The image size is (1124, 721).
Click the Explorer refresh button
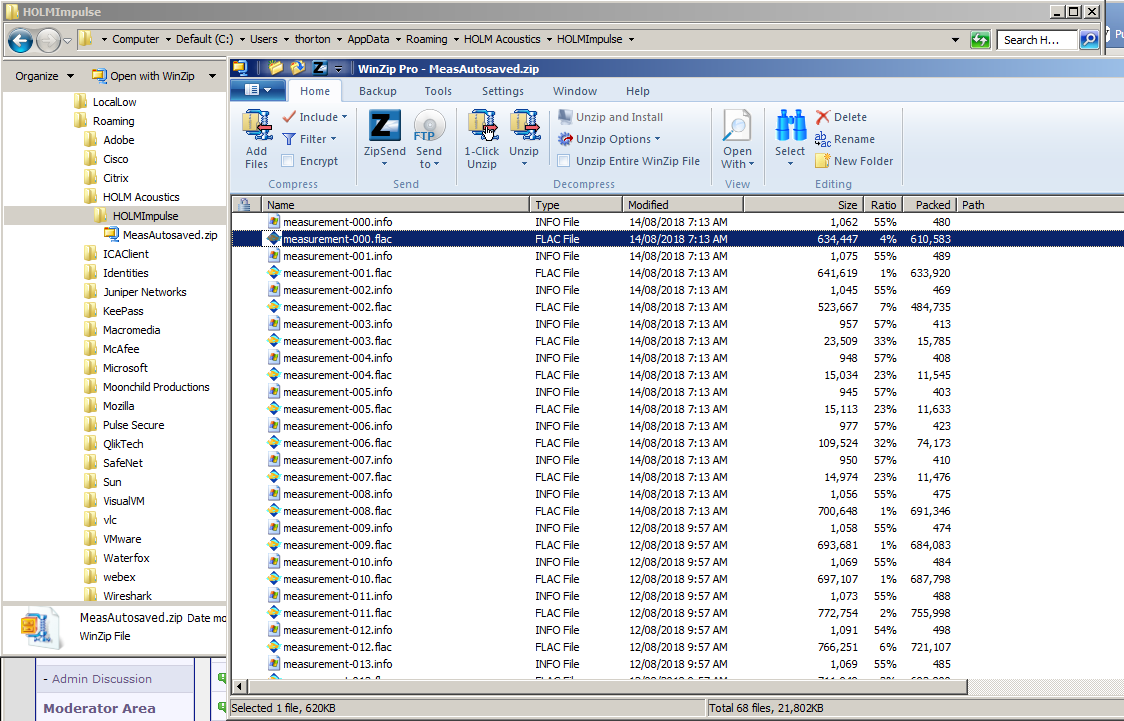[979, 40]
